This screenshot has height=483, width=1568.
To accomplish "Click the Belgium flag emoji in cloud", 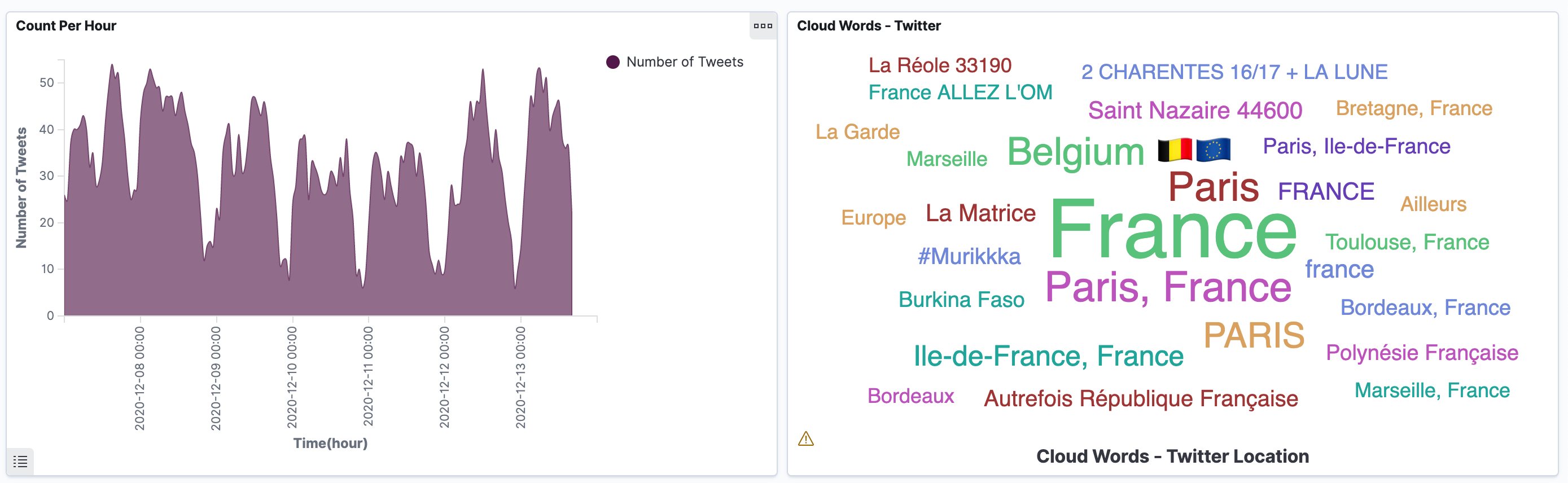I will [1174, 150].
